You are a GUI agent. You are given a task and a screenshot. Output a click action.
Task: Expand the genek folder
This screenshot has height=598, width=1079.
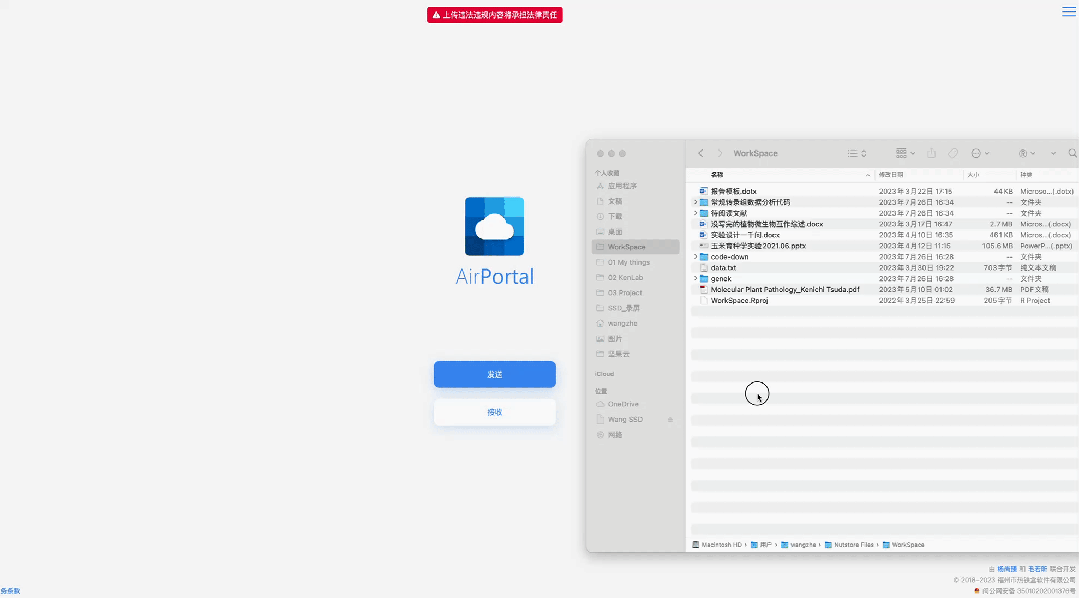(x=696, y=278)
